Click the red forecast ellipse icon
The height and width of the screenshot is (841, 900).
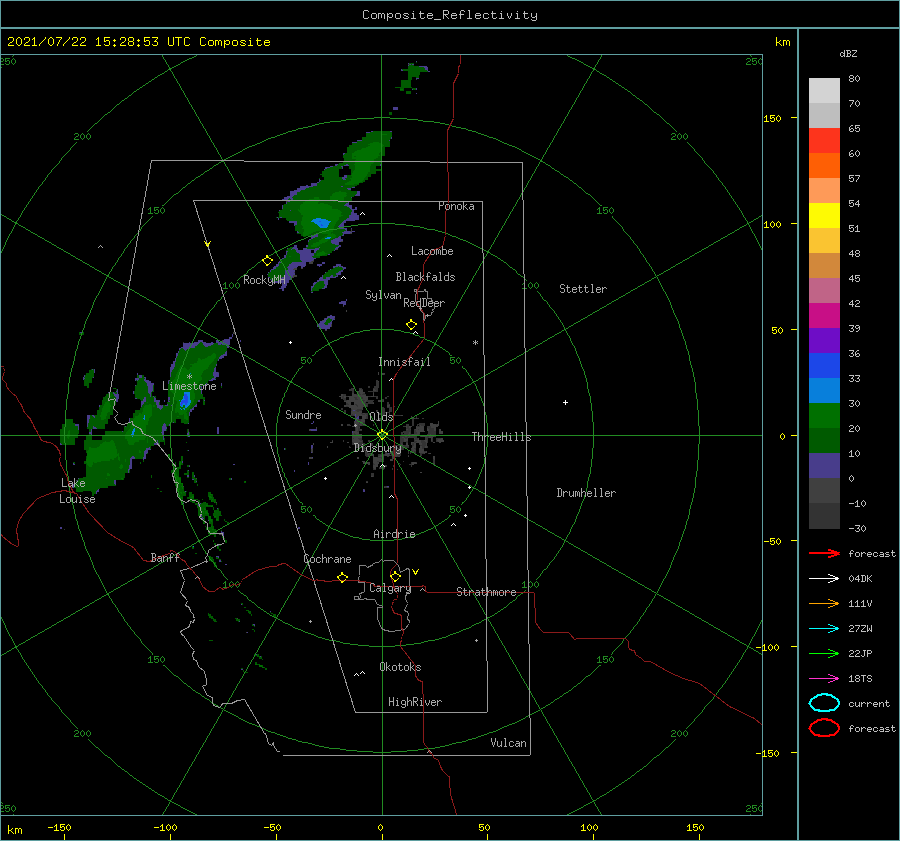click(824, 728)
